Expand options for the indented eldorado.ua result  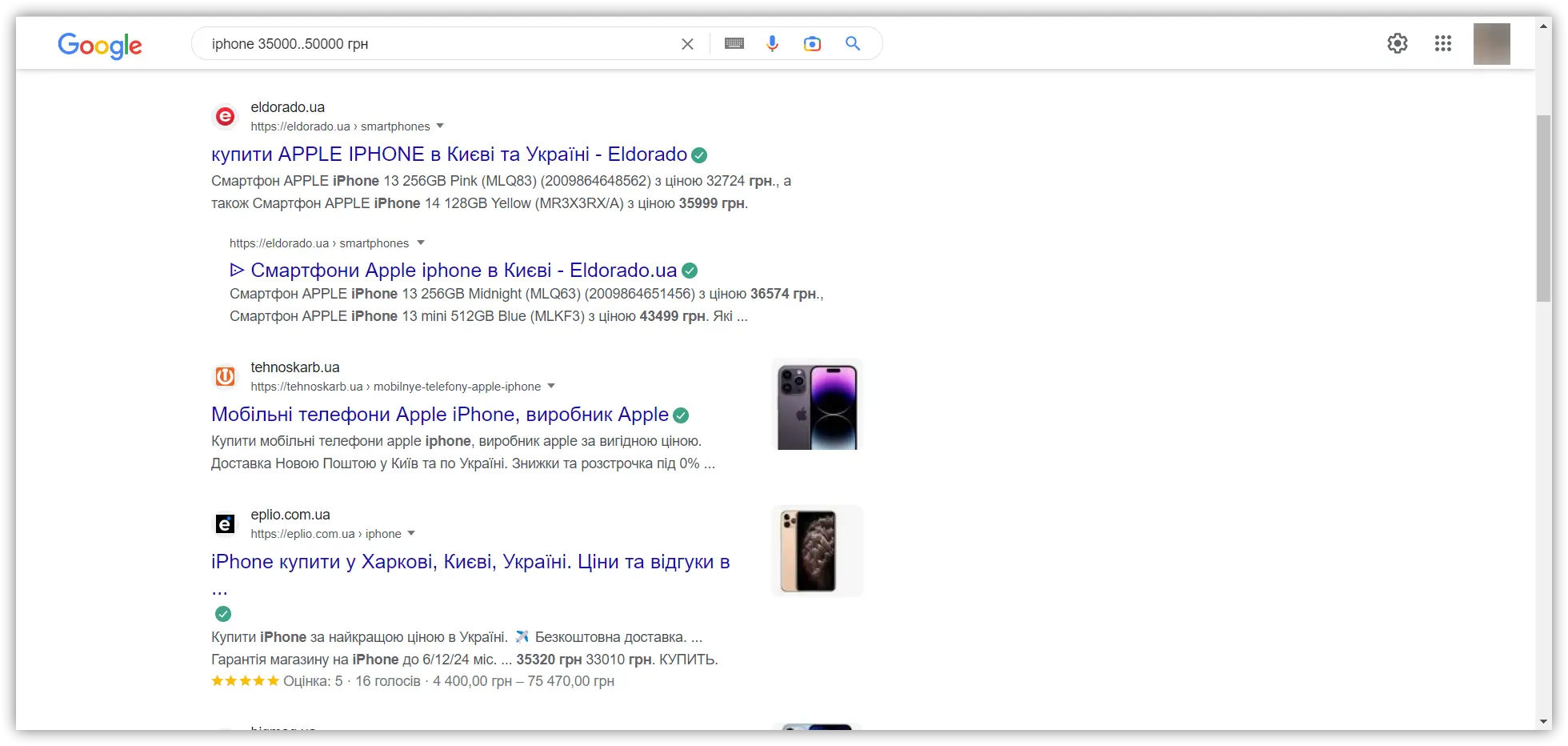coord(421,243)
